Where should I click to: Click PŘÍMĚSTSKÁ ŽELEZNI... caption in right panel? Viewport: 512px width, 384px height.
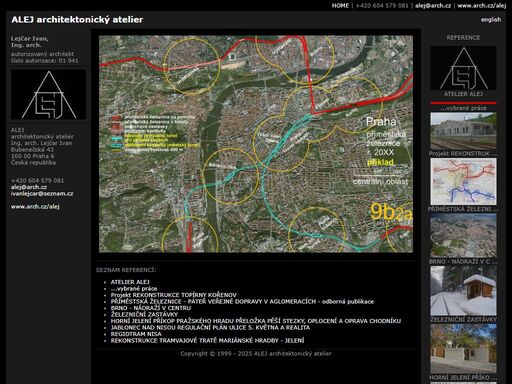pyautogui.click(x=463, y=209)
